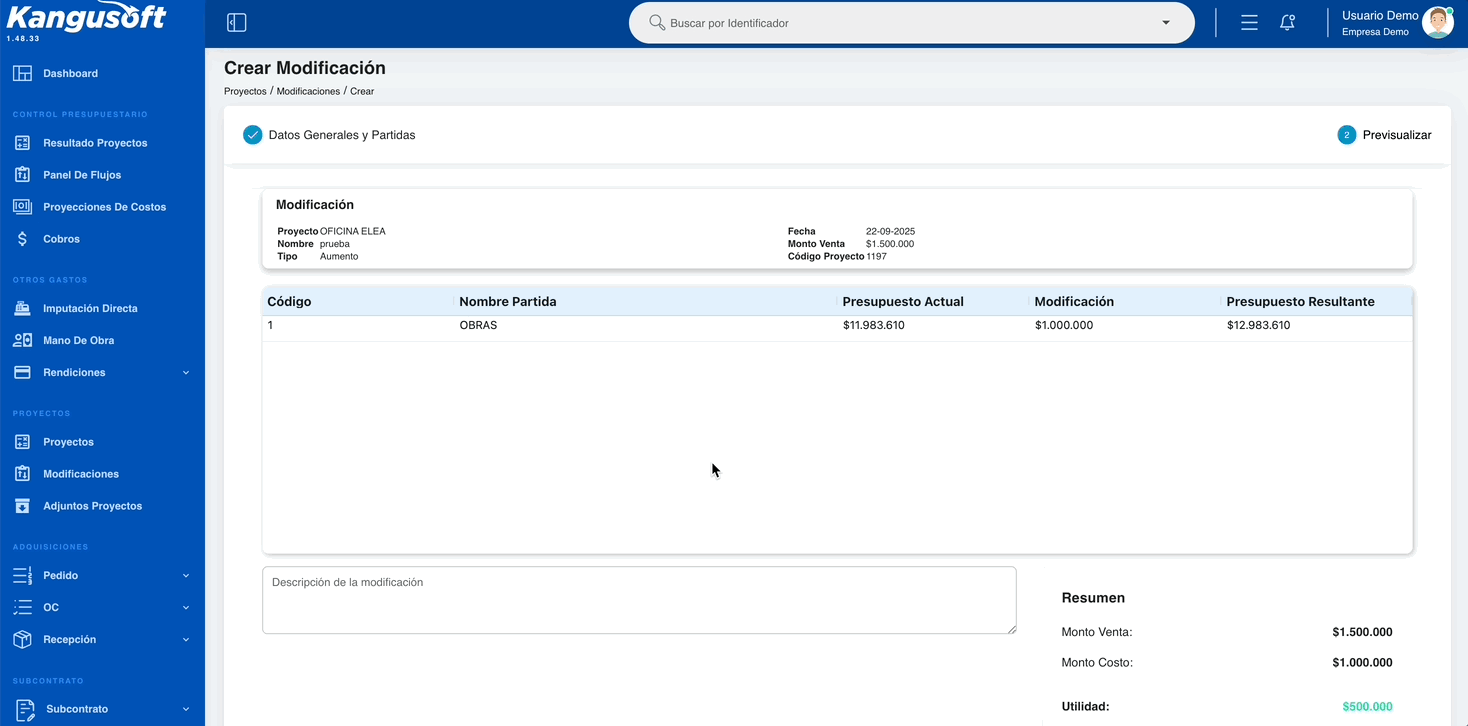This screenshot has height=726, width=1468.
Task: Click the Kangusoft logo
Action: 86,18
